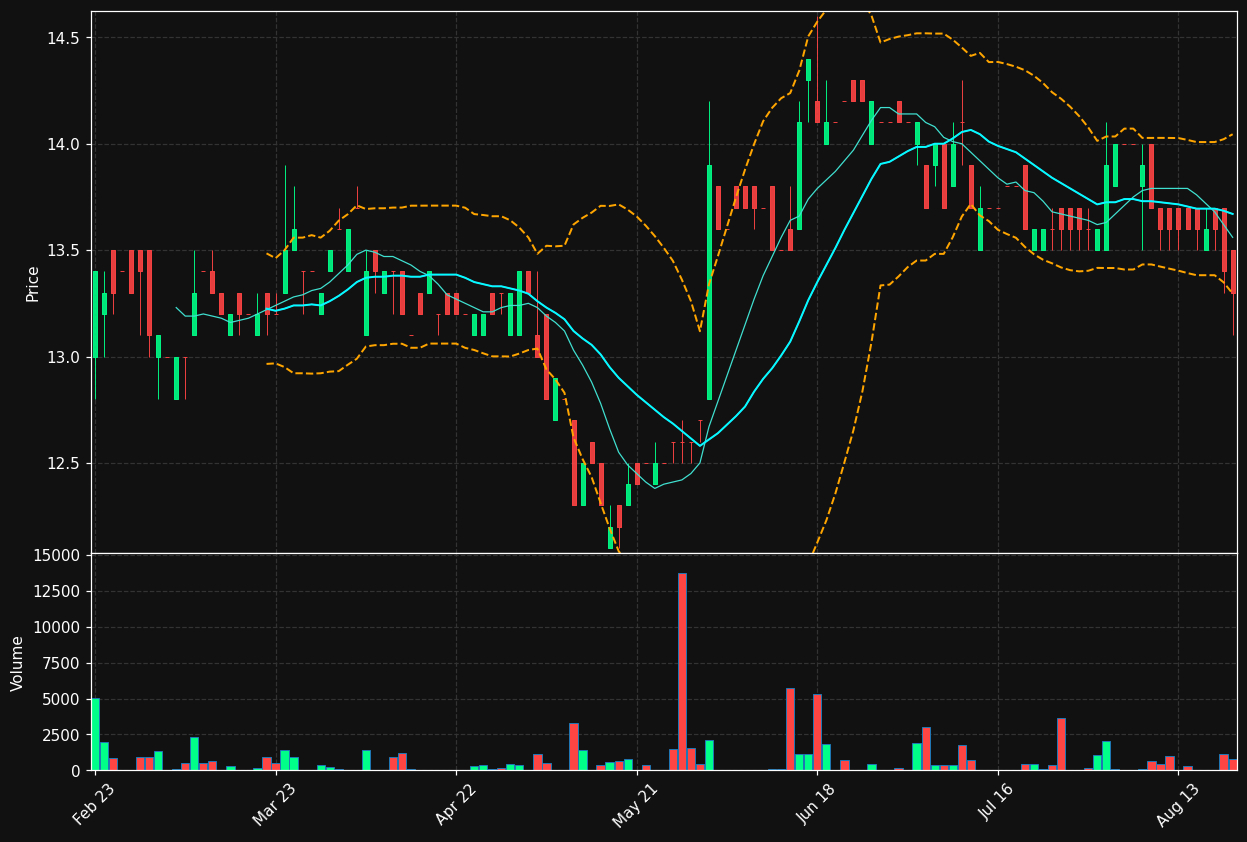1247x842 pixels.
Task: Click the 14.5 price axis label
Action: (64, 38)
